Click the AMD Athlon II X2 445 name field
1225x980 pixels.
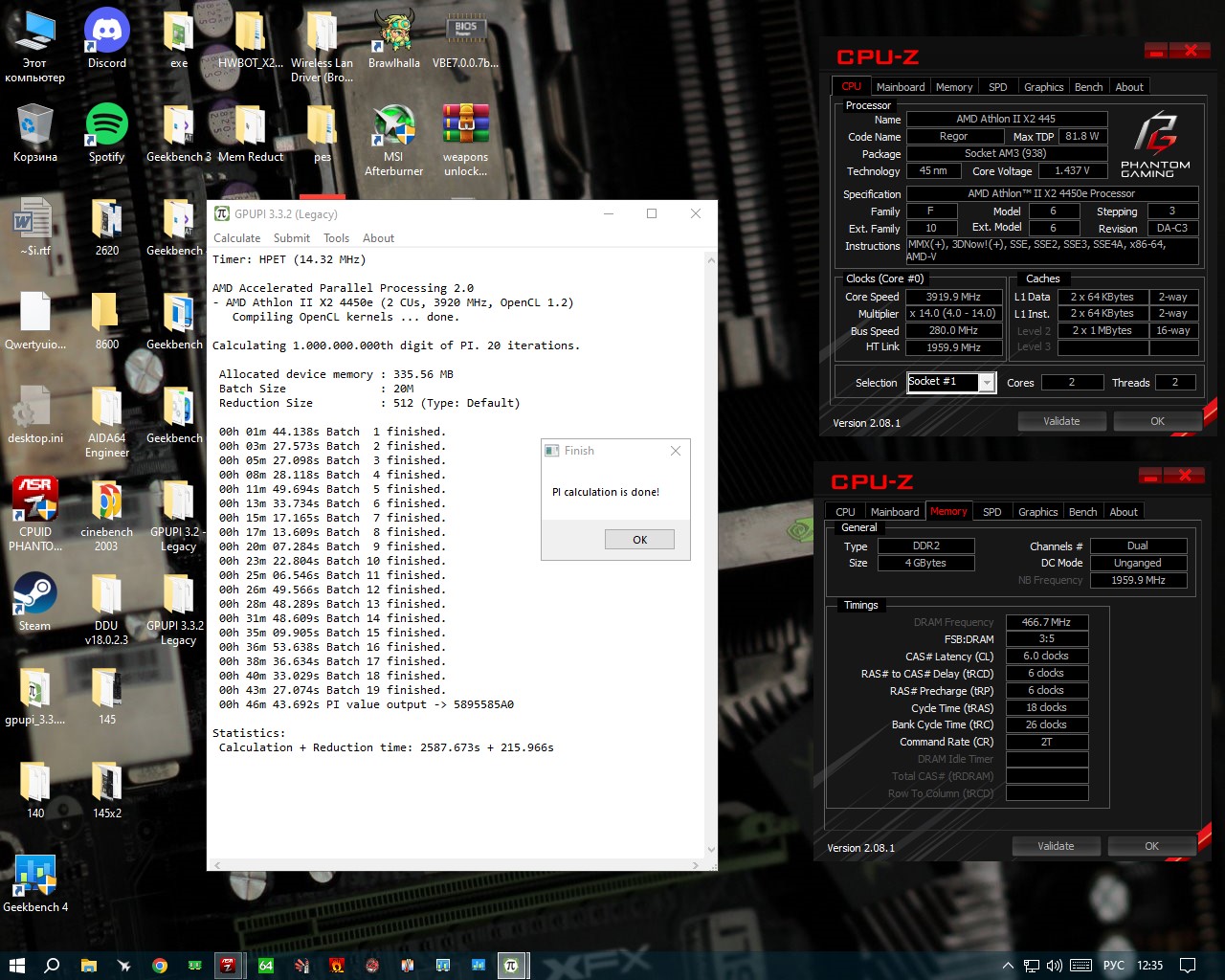click(x=1006, y=120)
